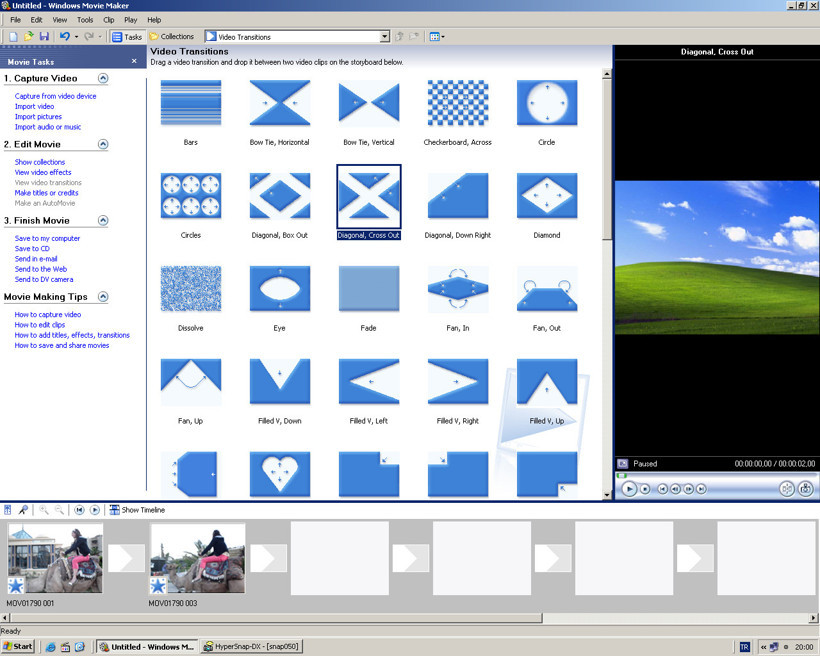Collapse the Movie Making Tips section
Viewport: 820px width, 656px height.
(103, 297)
